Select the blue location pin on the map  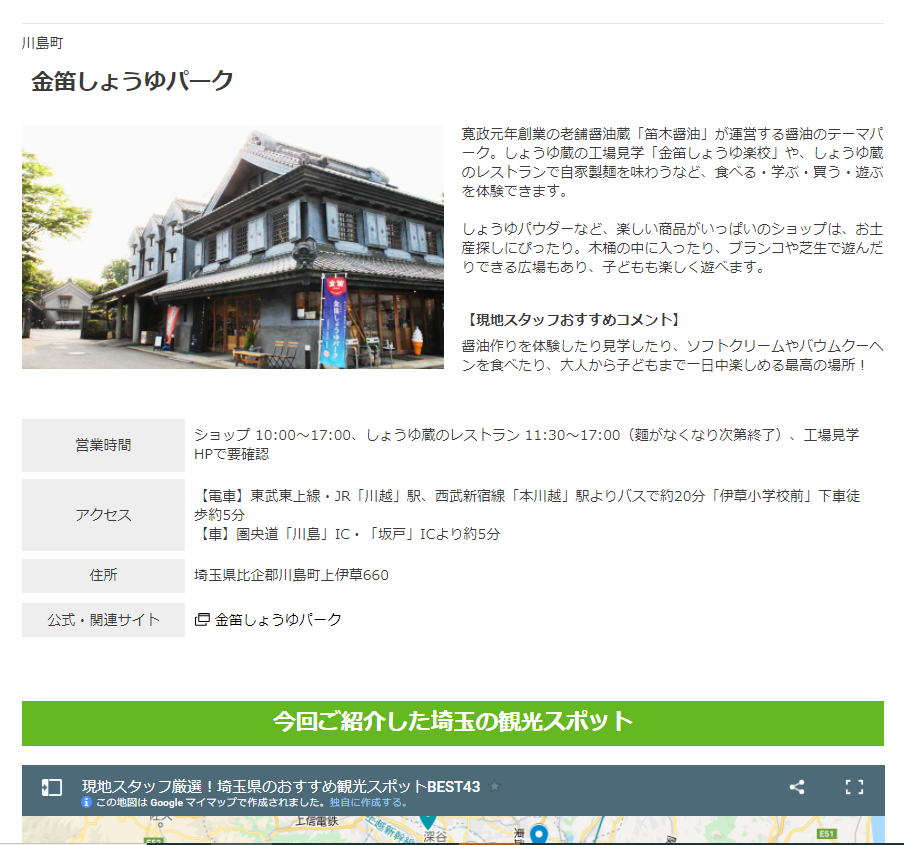click(x=539, y=833)
